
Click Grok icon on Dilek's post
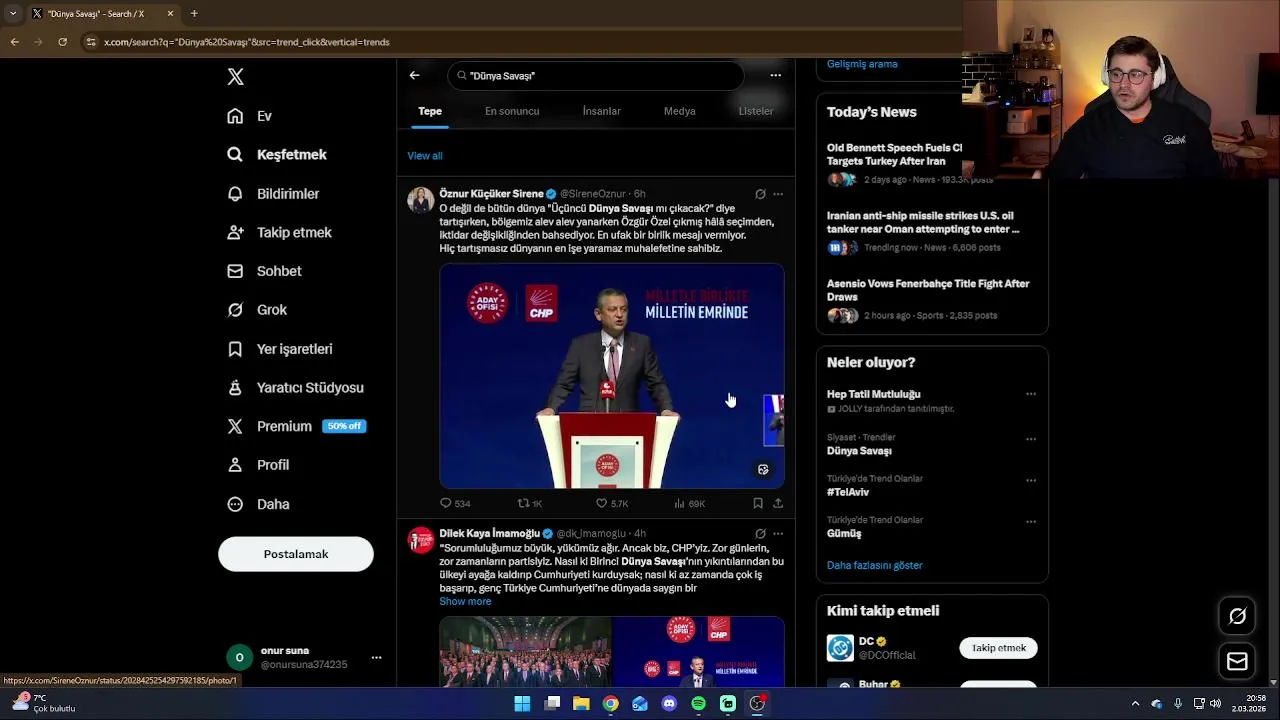point(760,534)
